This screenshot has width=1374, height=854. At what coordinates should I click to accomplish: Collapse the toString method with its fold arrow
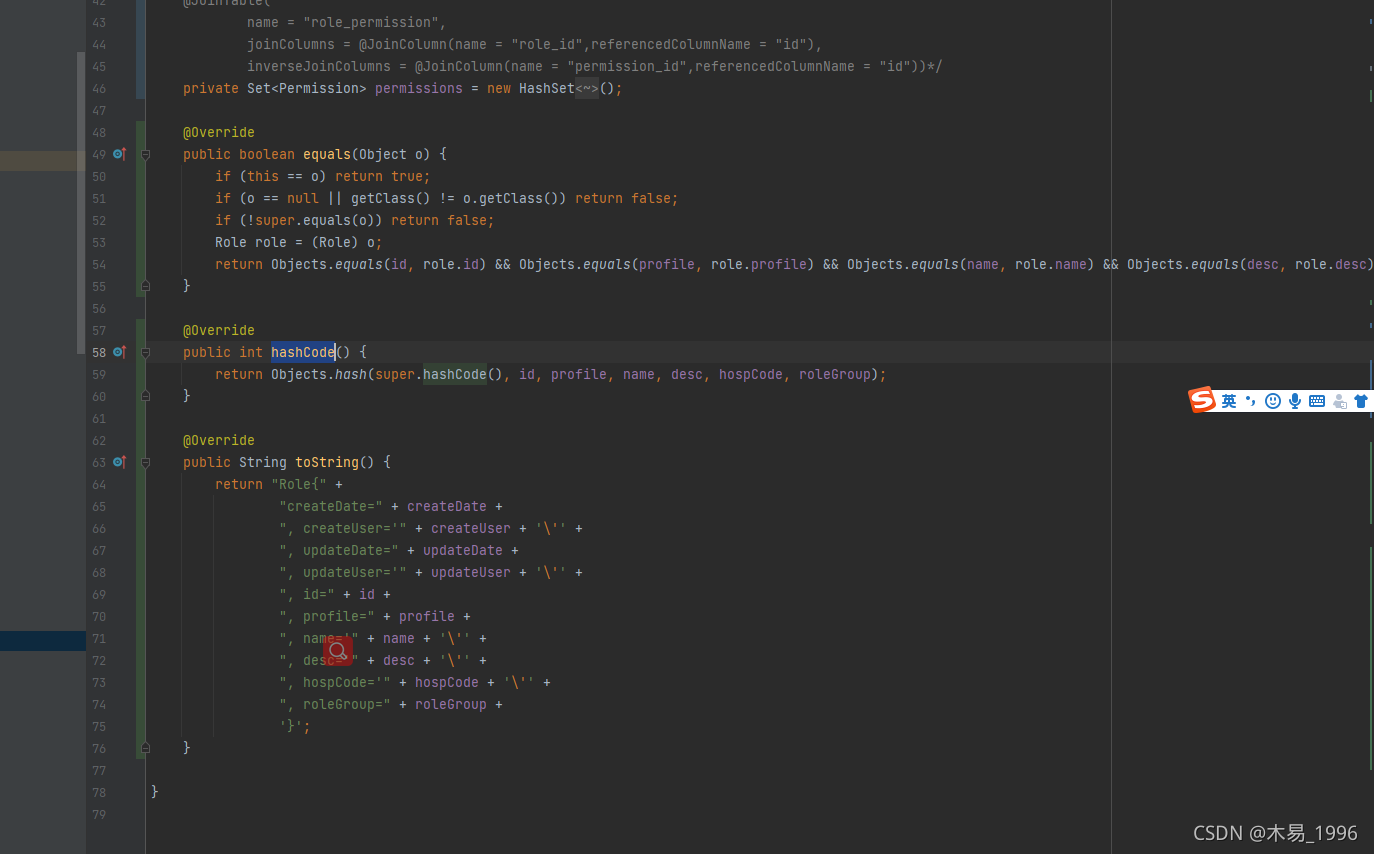click(144, 462)
